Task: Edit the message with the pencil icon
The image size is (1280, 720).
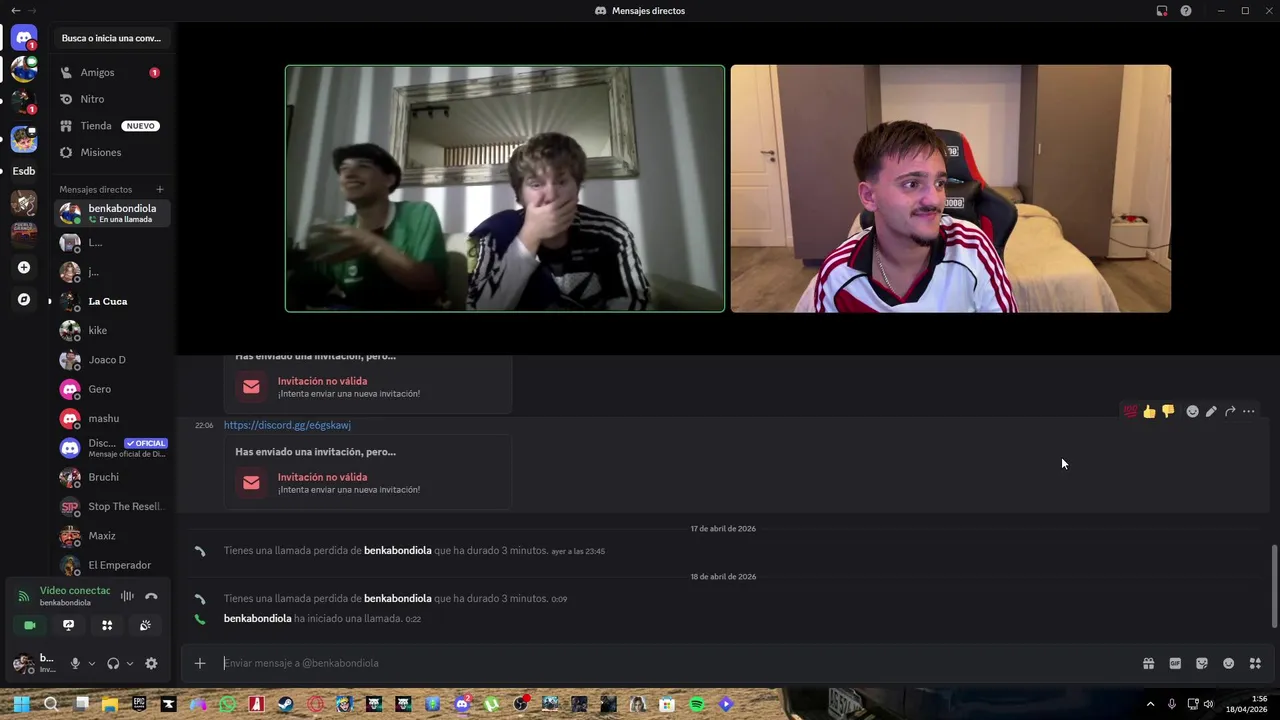Action: [x=1211, y=411]
